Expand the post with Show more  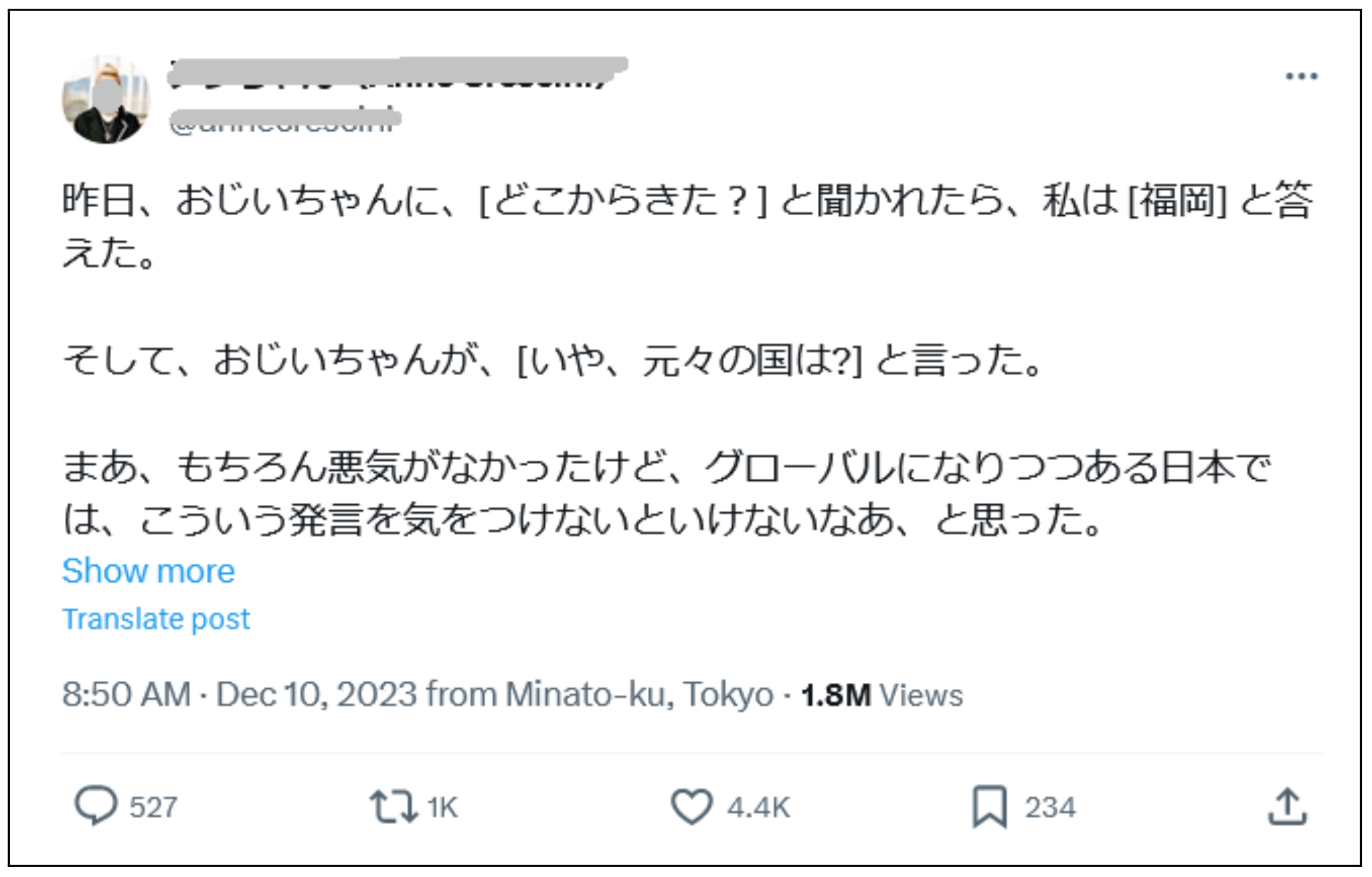point(148,571)
